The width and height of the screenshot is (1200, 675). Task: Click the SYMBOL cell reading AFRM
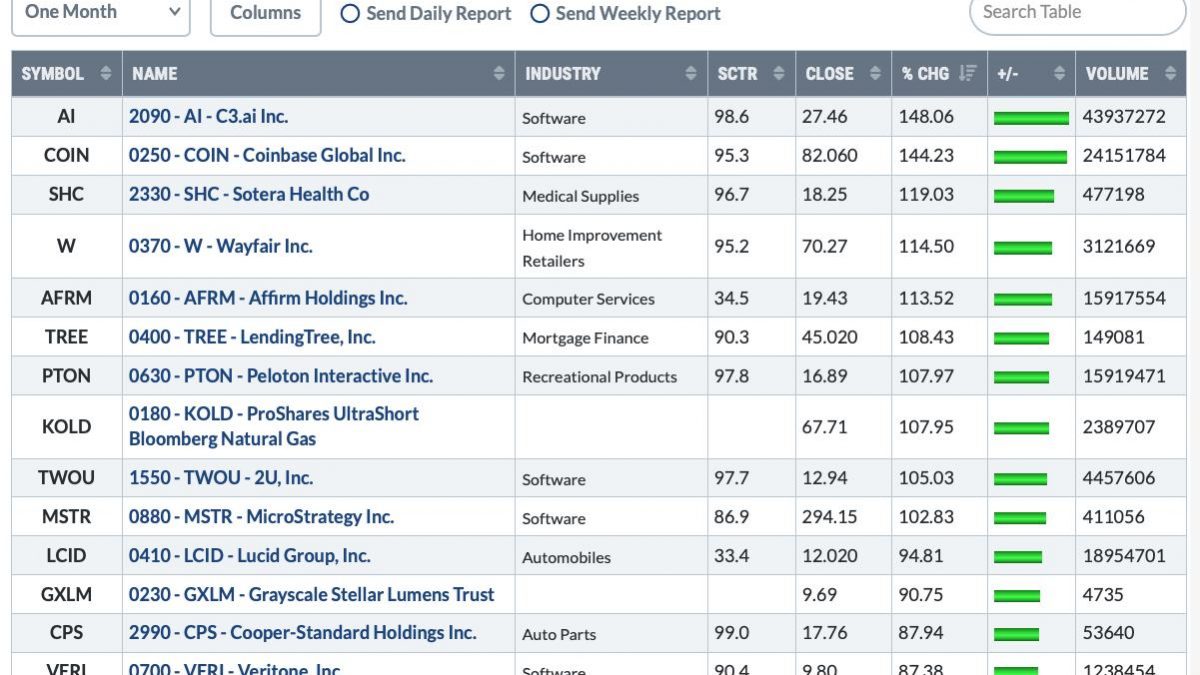click(x=66, y=298)
